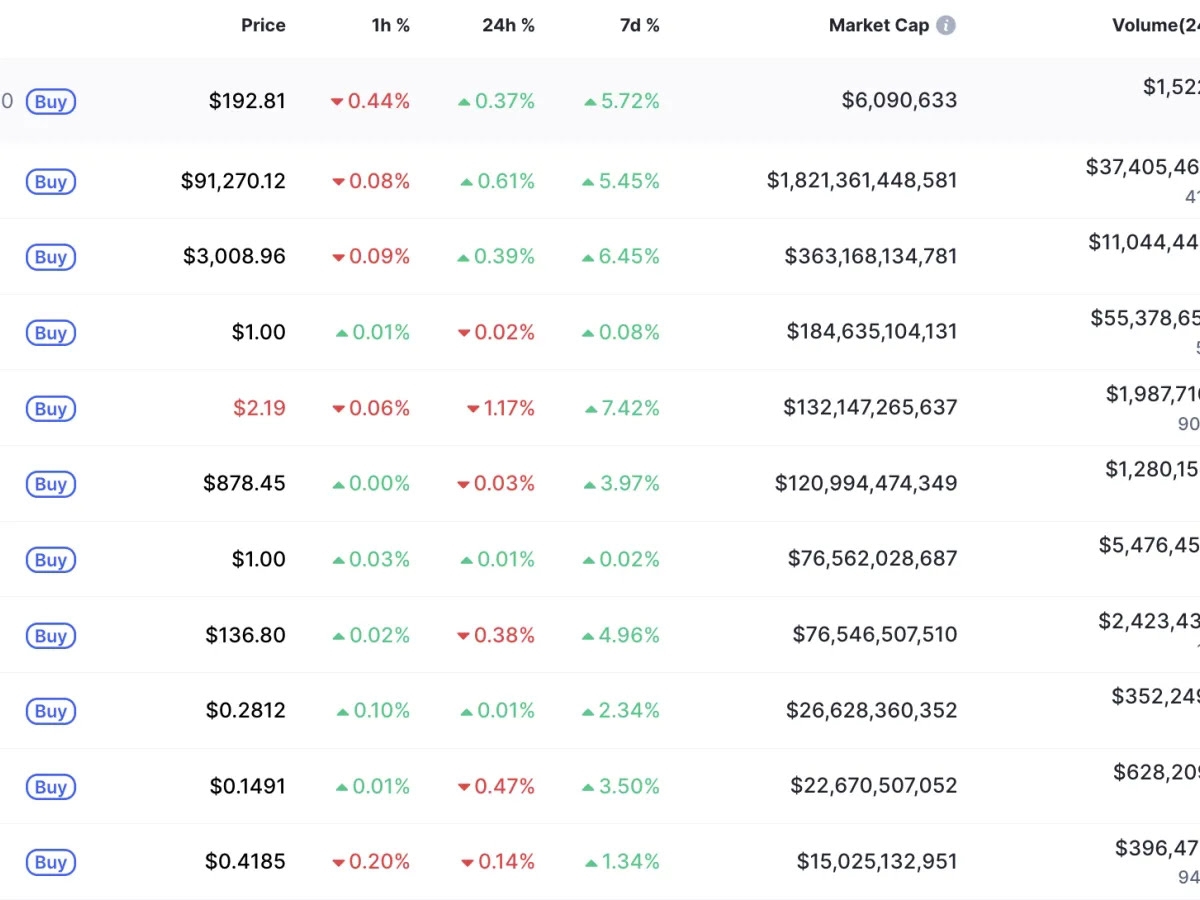Sort by Volume(24h) column header
The height and width of the screenshot is (900, 1200).
pyautogui.click(x=1156, y=26)
